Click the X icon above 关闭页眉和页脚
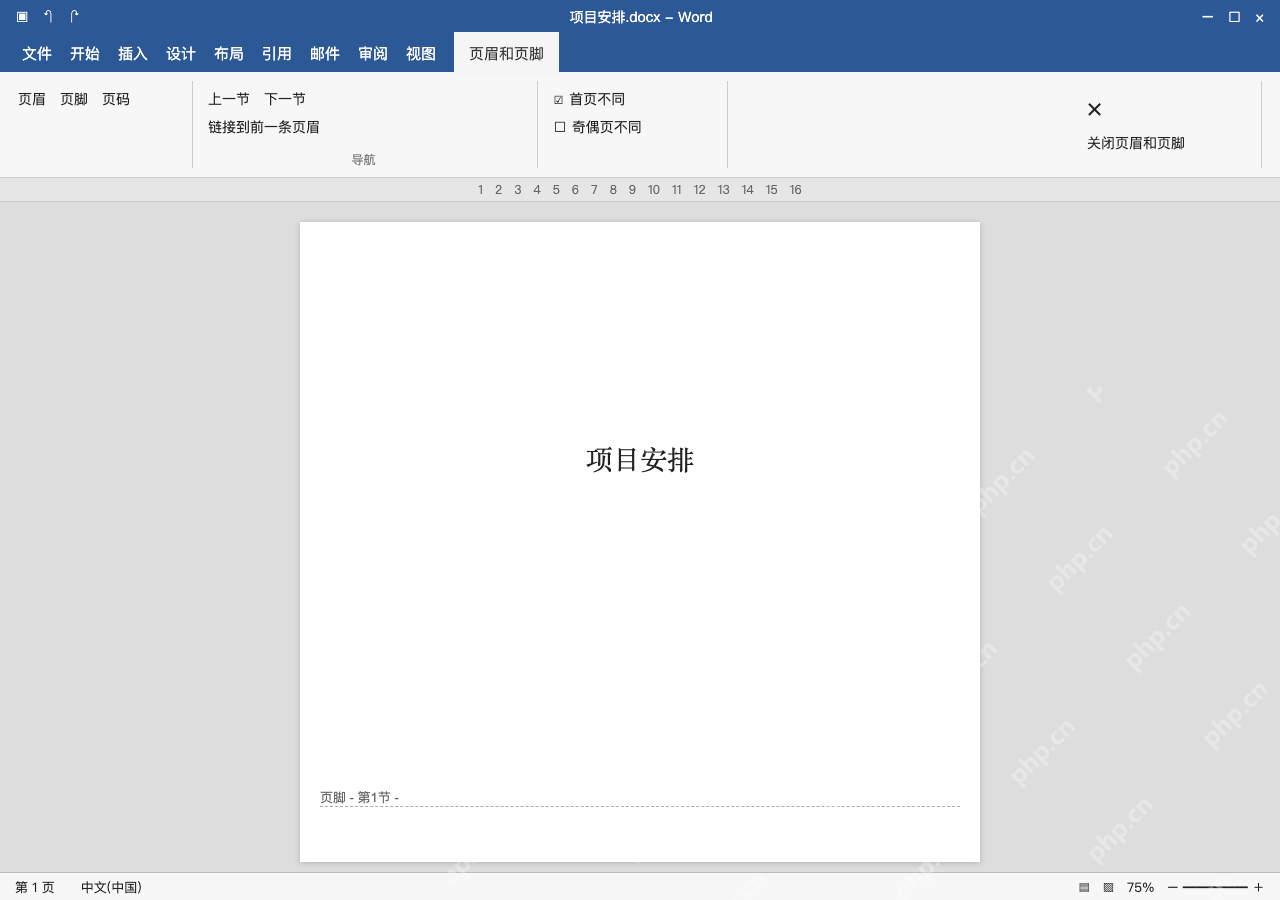The image size is (1280, 900). pos(1094,110)
